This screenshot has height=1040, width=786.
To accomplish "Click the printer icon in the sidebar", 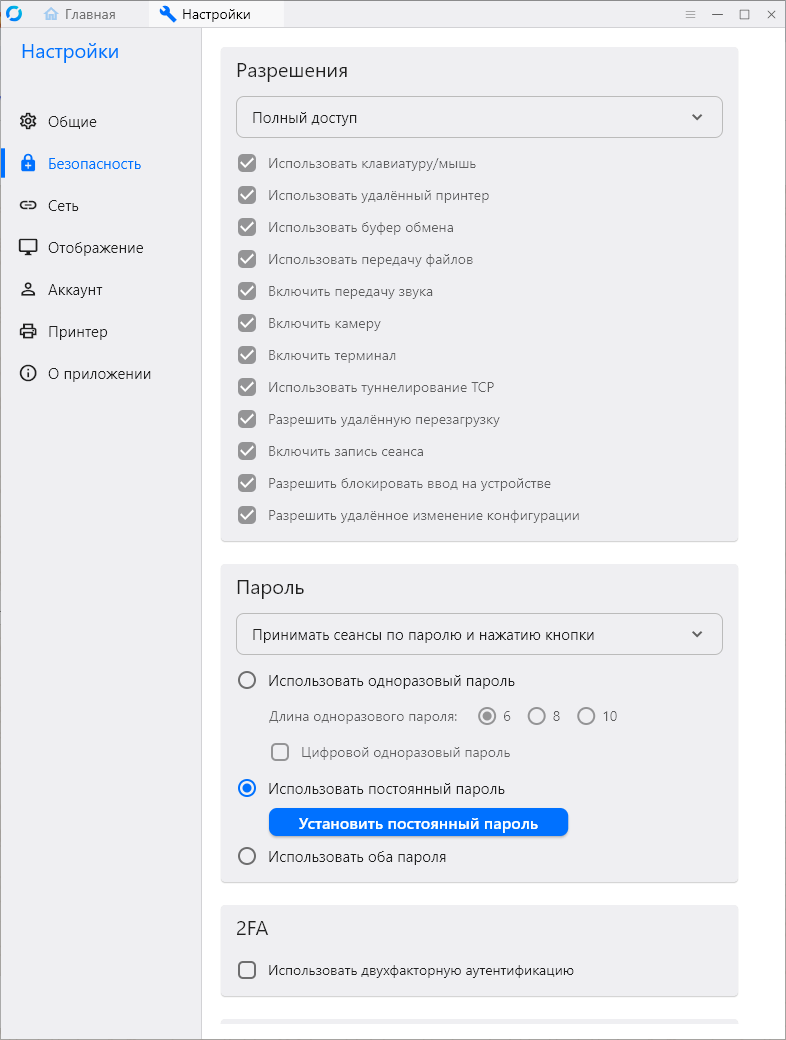I will tap(28, 332).
